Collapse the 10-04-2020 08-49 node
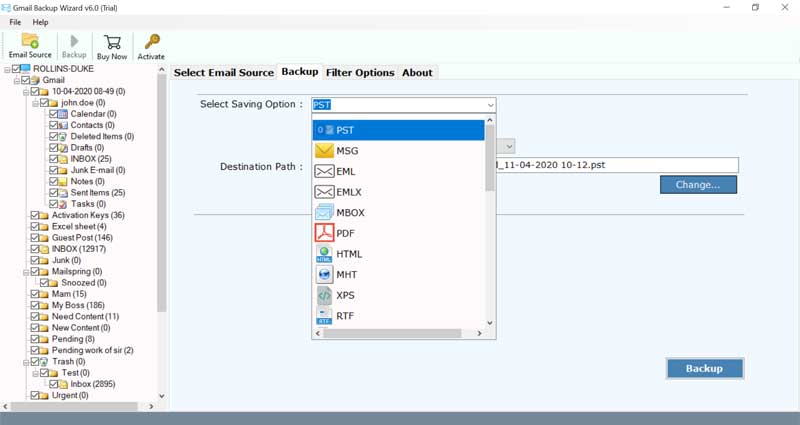Image resolution: width=800 pixels, height=425 pixels. pyautogui.click(x=26, y=92)
